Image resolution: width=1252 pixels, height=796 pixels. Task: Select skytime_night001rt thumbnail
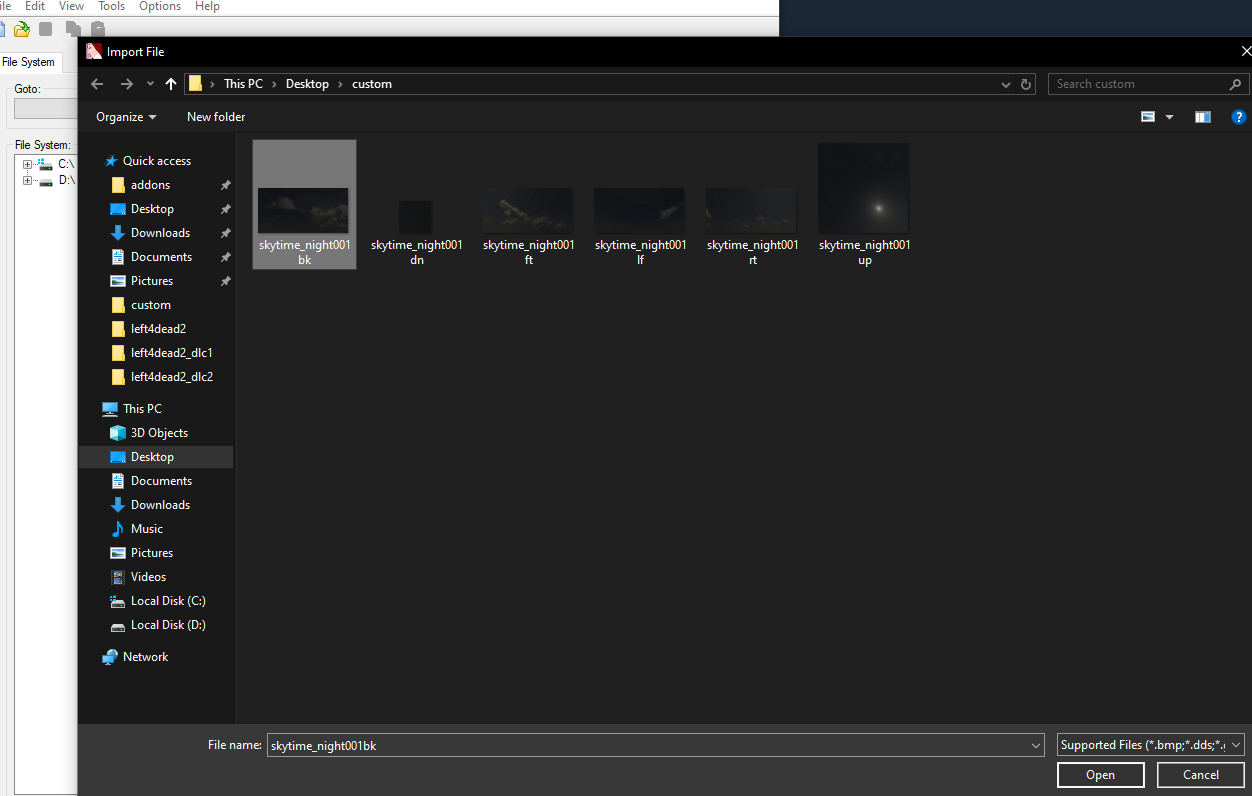(x=752, y=210)
